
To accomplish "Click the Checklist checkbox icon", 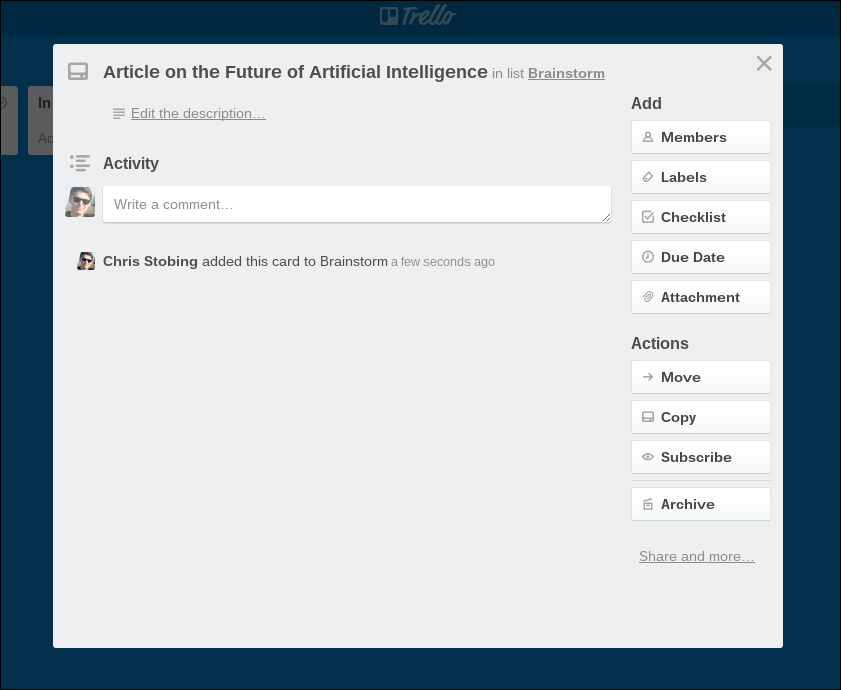I will point(649,217).
